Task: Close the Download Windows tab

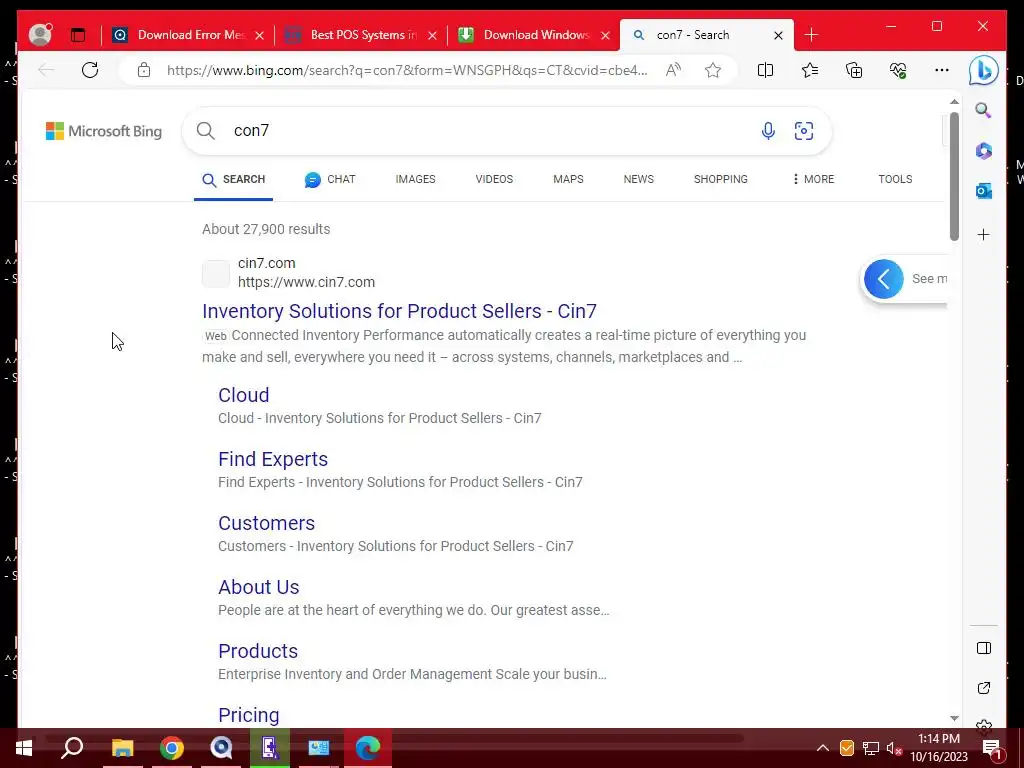Action: click(x=605, y=35)
